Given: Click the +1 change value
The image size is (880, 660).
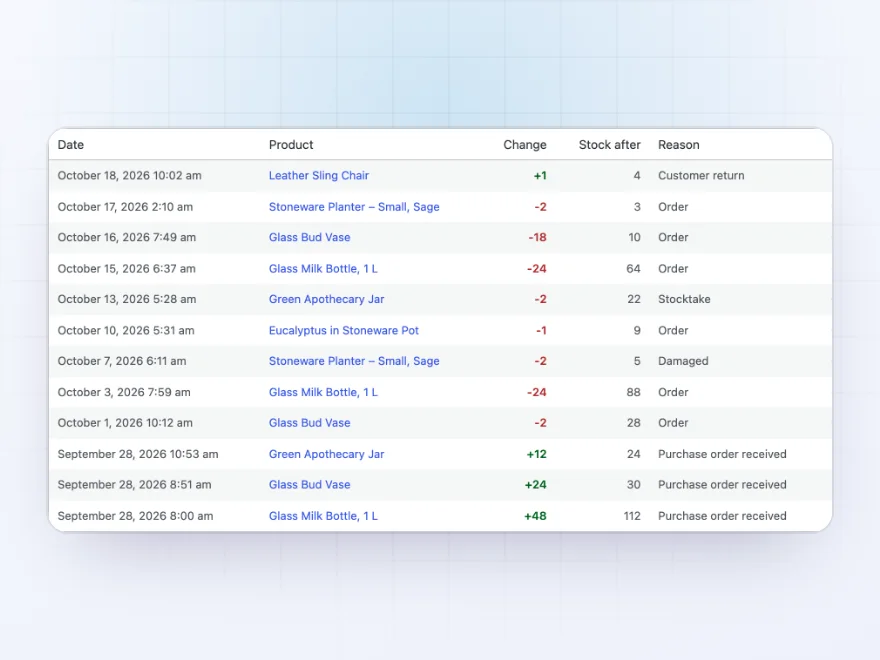Looking at the screenshot, I should (540, 176).
